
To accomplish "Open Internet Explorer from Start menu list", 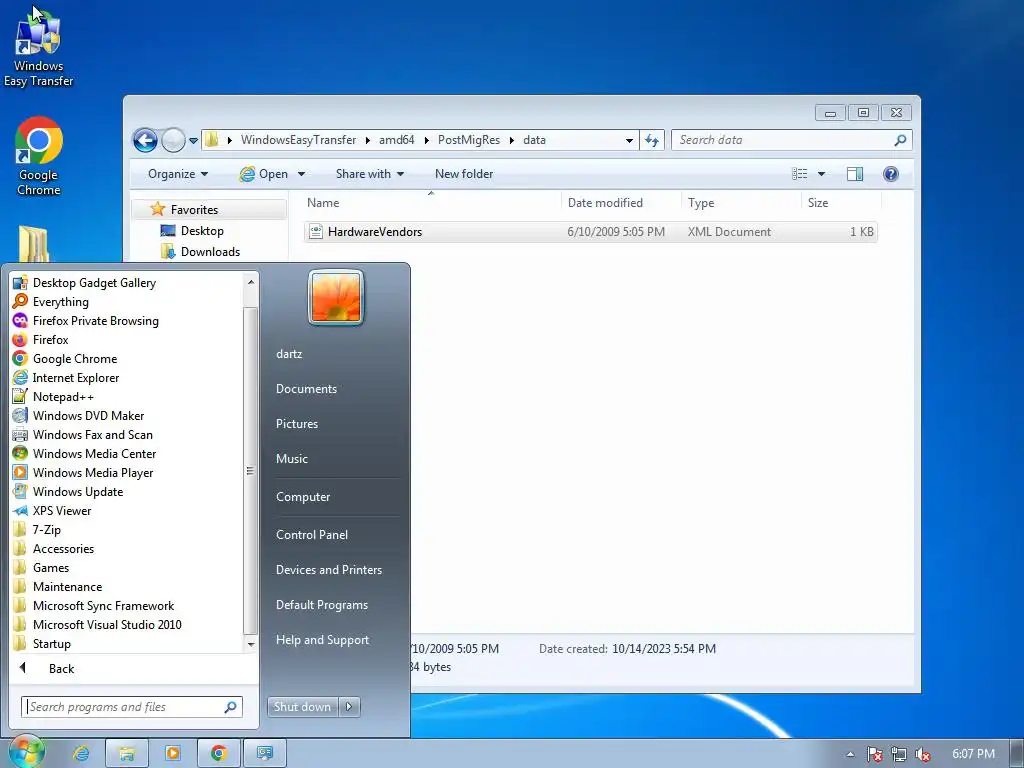I will (x=76, y=377).
